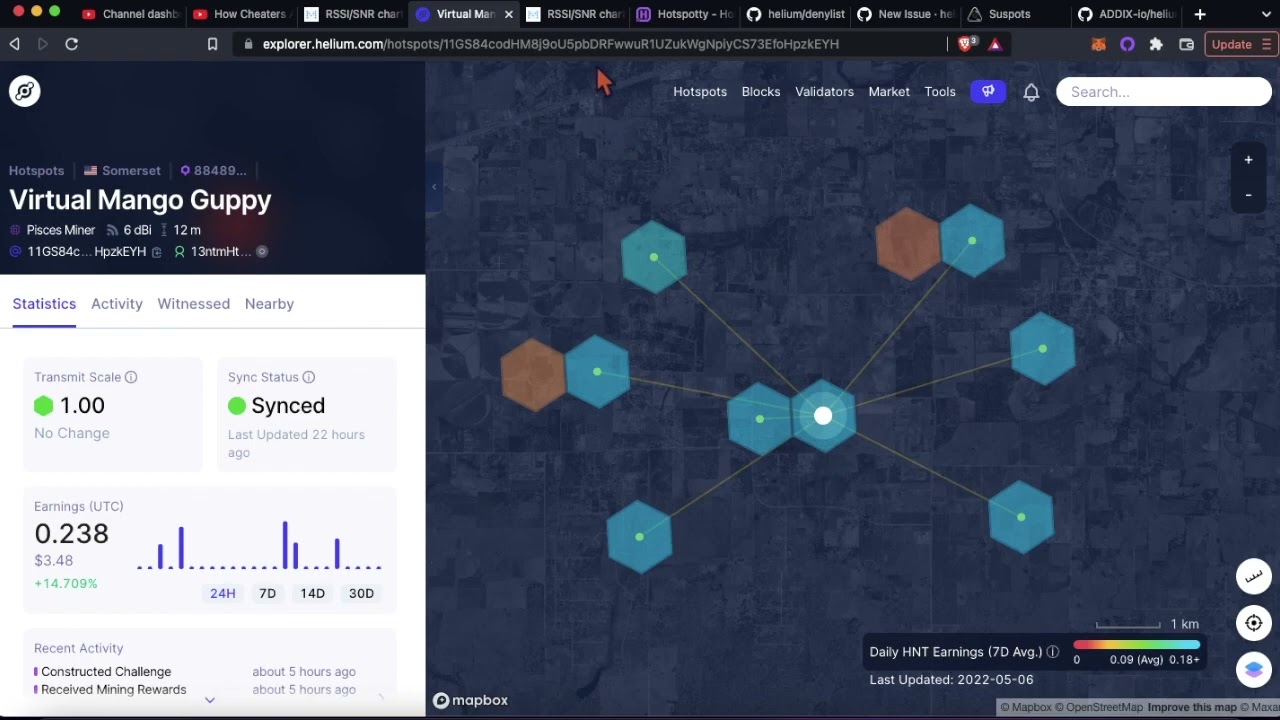Expand Recent Activity with down chevron

[x=210, y=700]
